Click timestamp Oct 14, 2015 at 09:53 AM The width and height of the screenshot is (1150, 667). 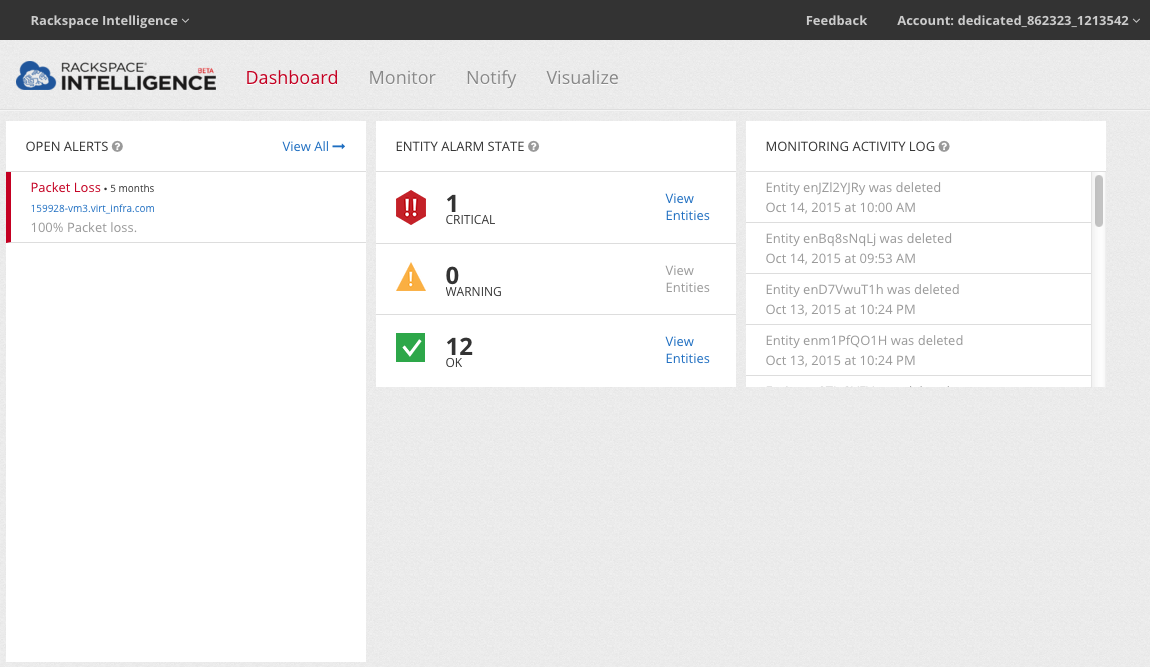[x=840, y=258]
